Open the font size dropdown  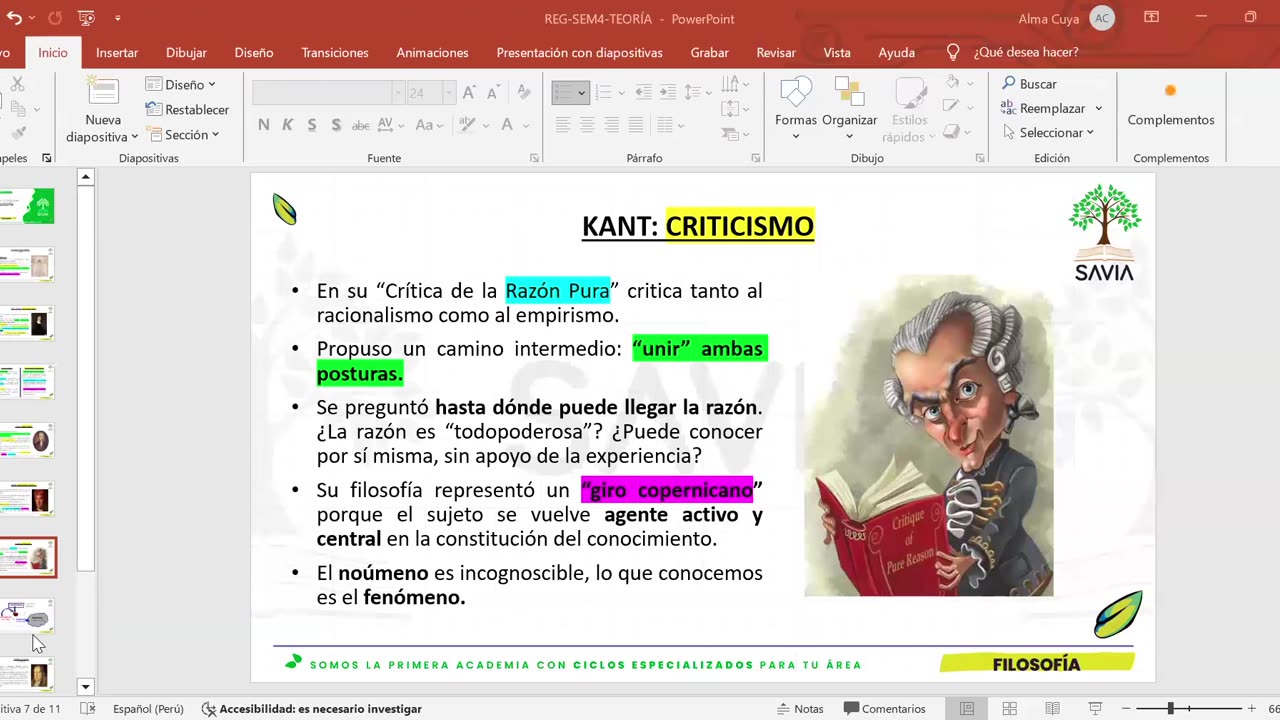[448, 93]
